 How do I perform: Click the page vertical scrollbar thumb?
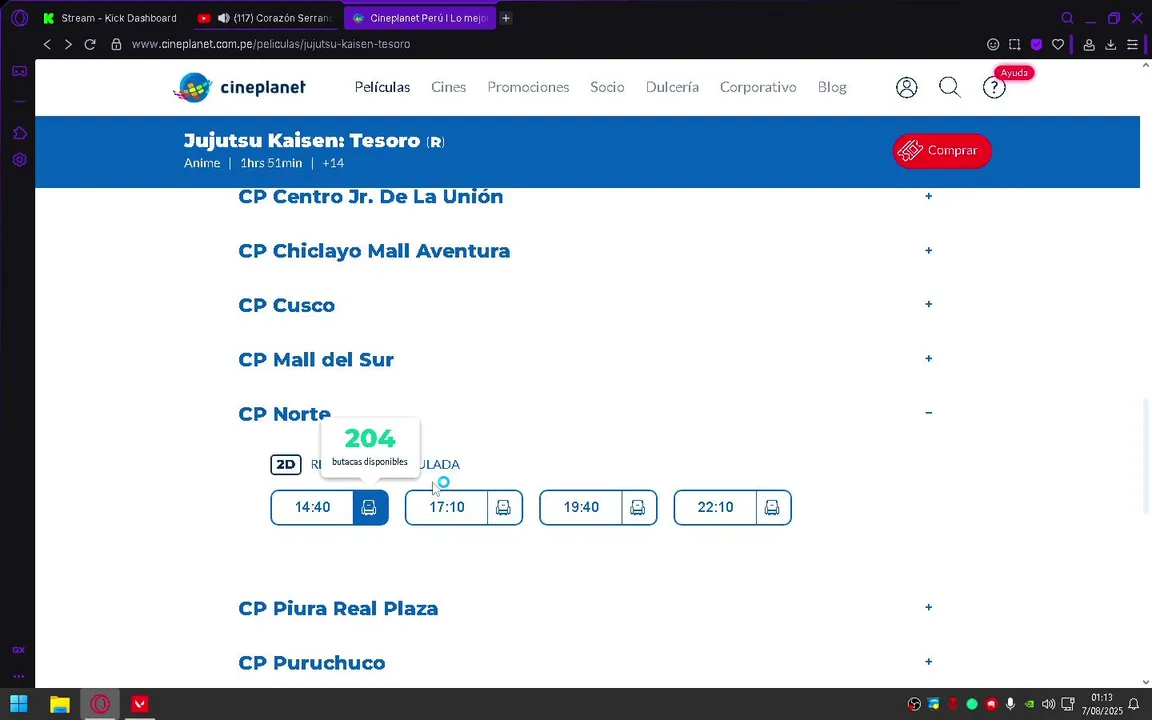click(1145, 456)
